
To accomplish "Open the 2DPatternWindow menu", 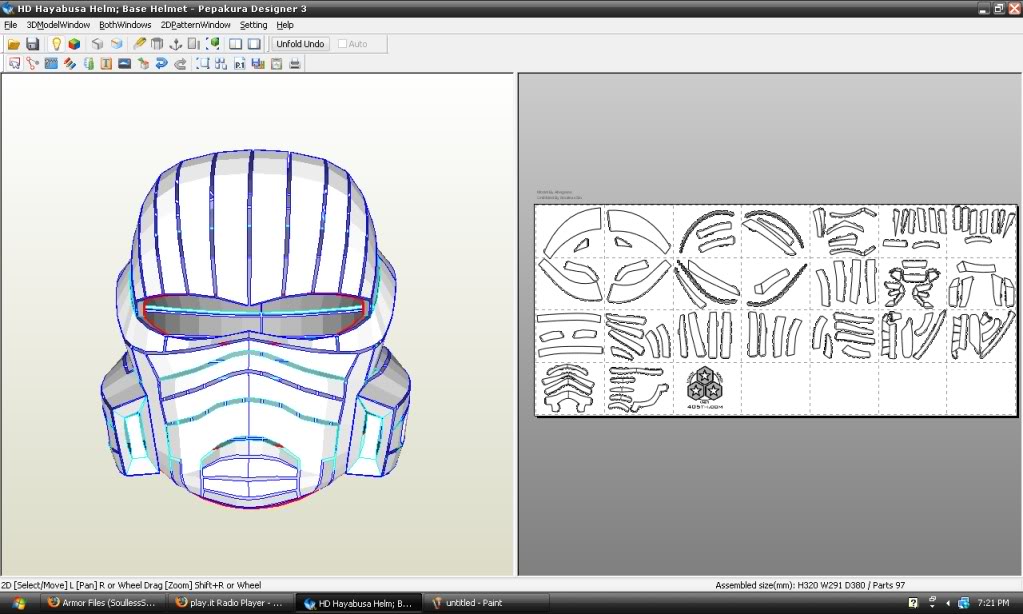I will click(x=196, y=25).
